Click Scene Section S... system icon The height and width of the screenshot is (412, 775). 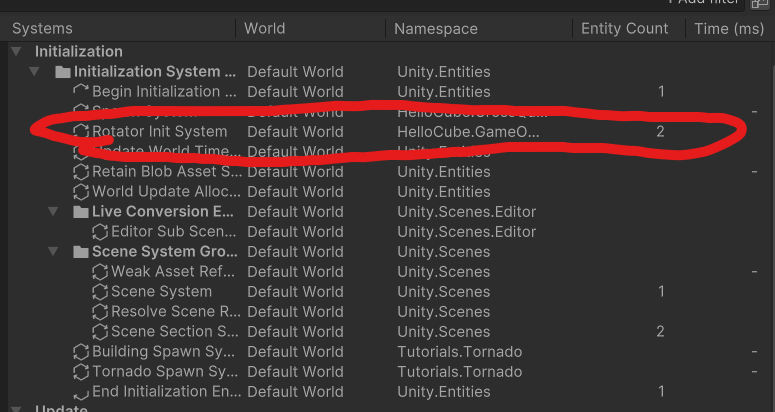100,332
